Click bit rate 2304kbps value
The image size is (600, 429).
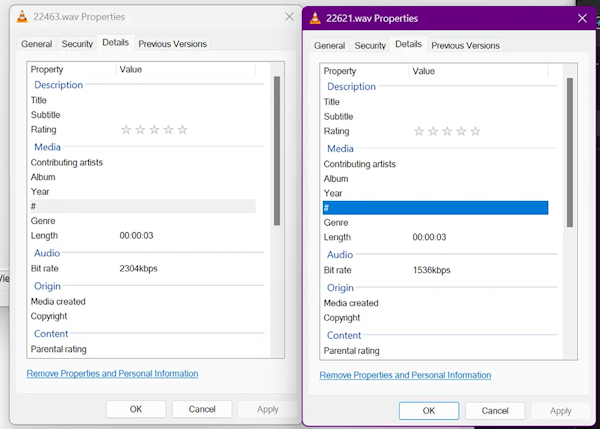coord(138,269)
